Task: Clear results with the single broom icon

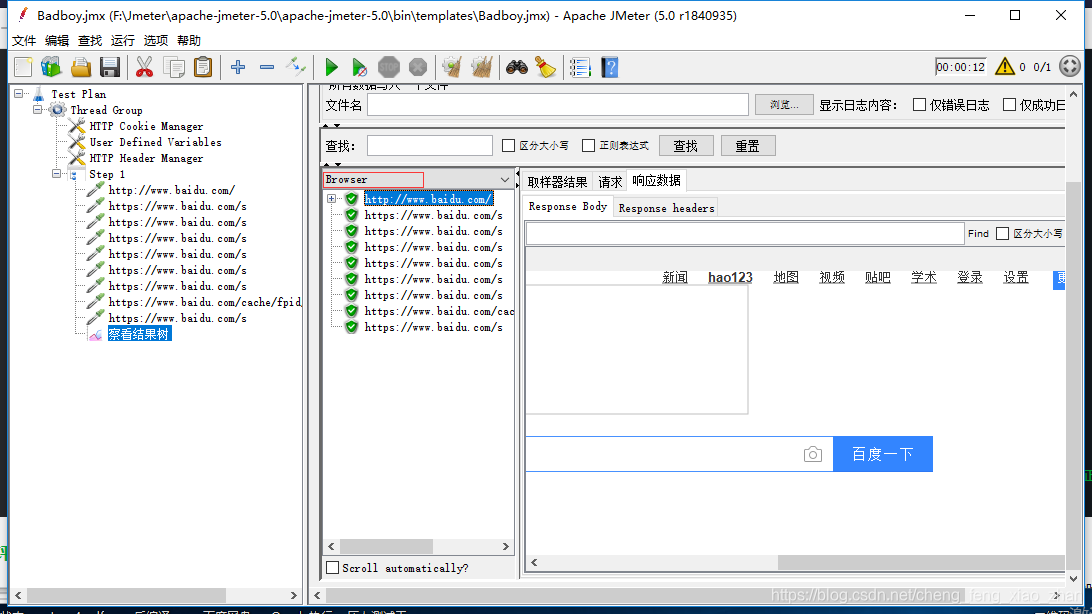Action: (x=452, y=68)
